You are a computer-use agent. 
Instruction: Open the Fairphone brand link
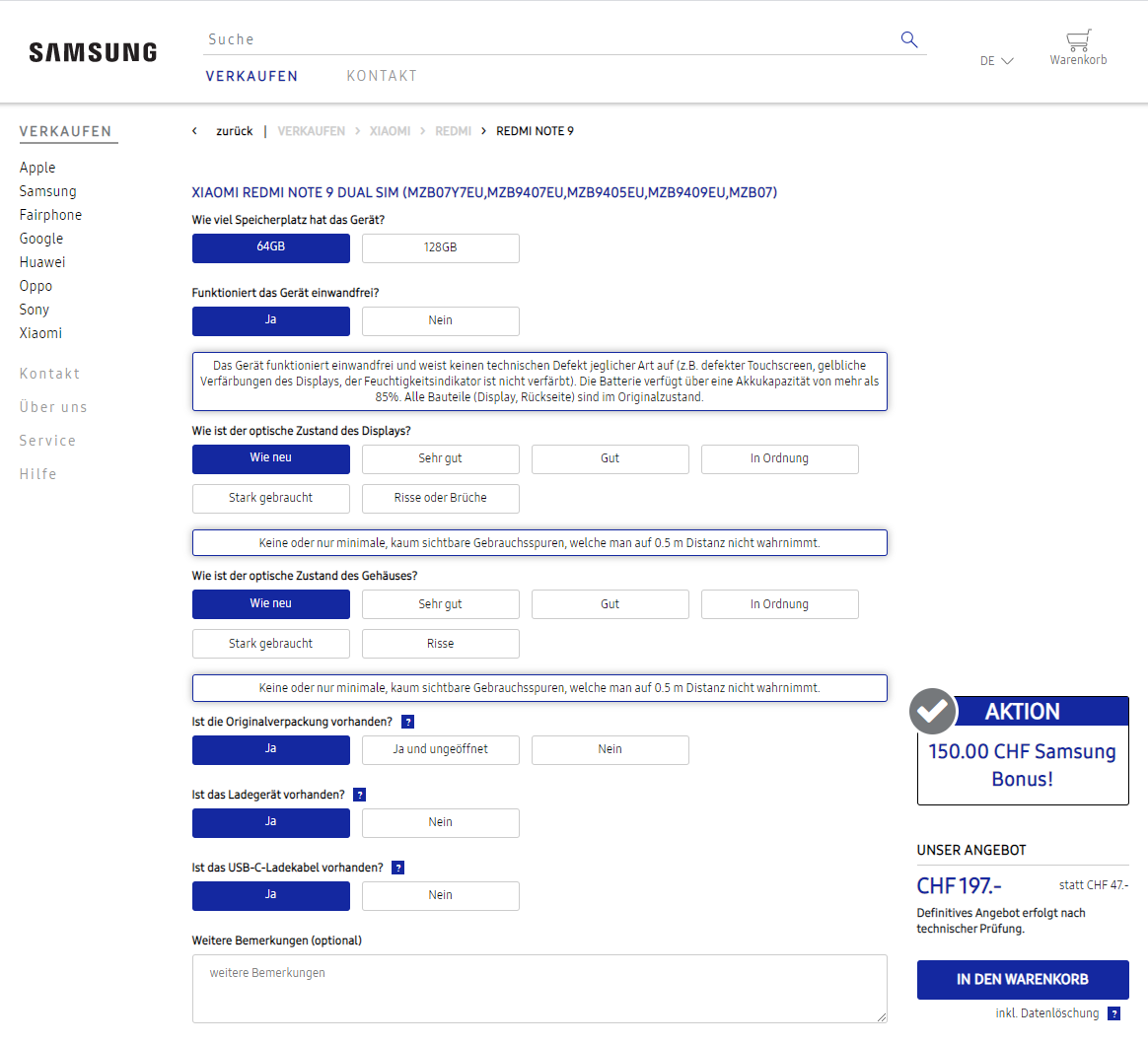tap(50, 215)
